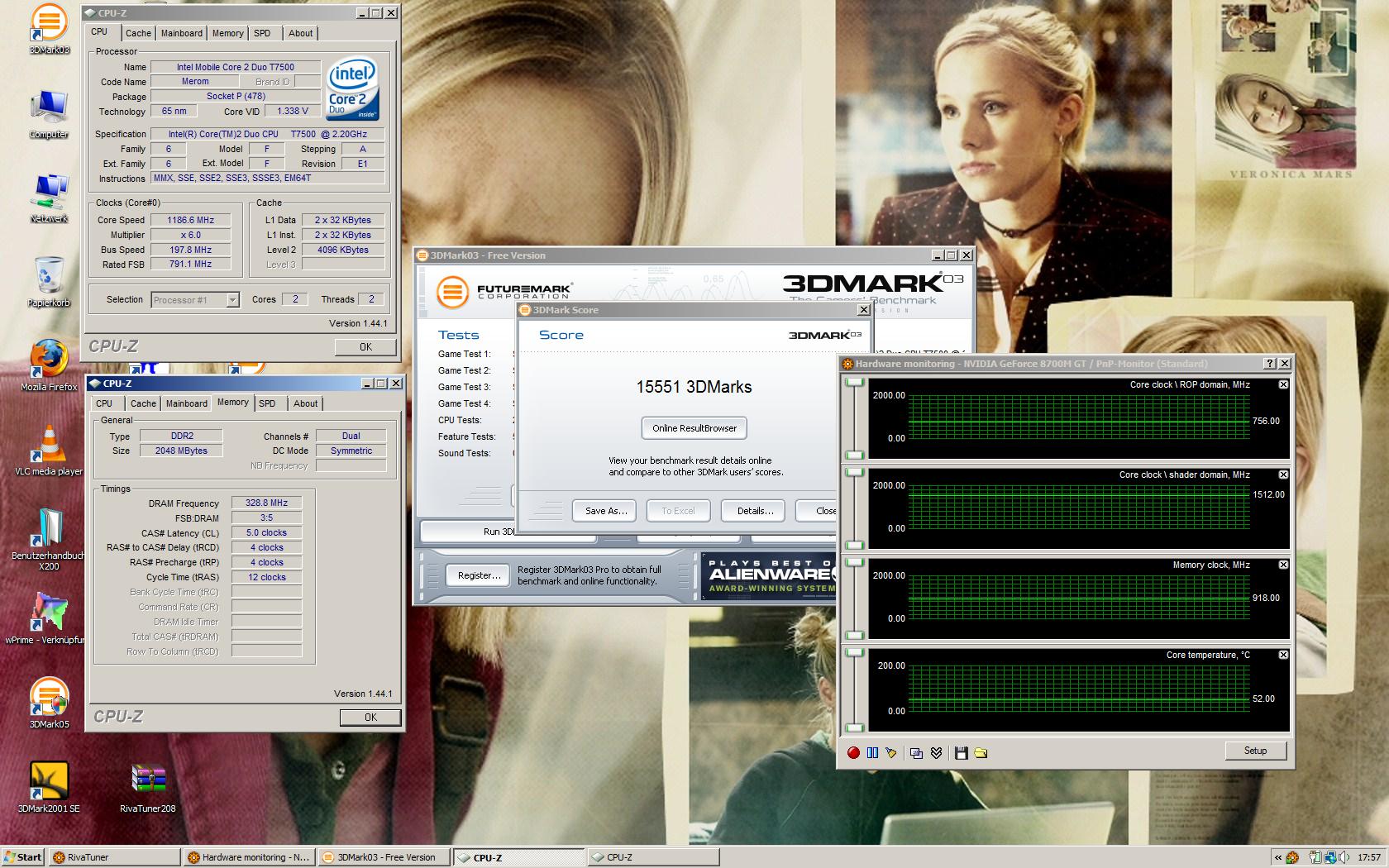Open the RivaTuner208 archive icon
The width and height of the screenshot is (1389, 868).
[148, 788]
